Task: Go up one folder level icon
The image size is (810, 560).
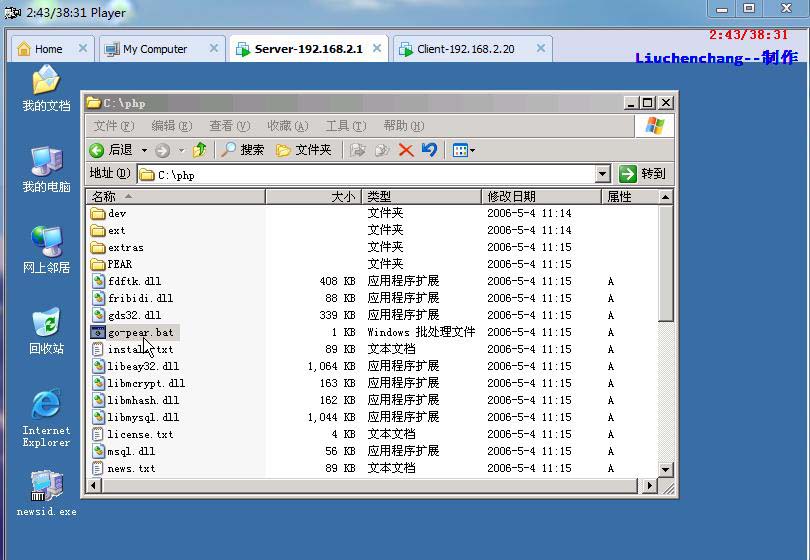Action: [199, 150]
